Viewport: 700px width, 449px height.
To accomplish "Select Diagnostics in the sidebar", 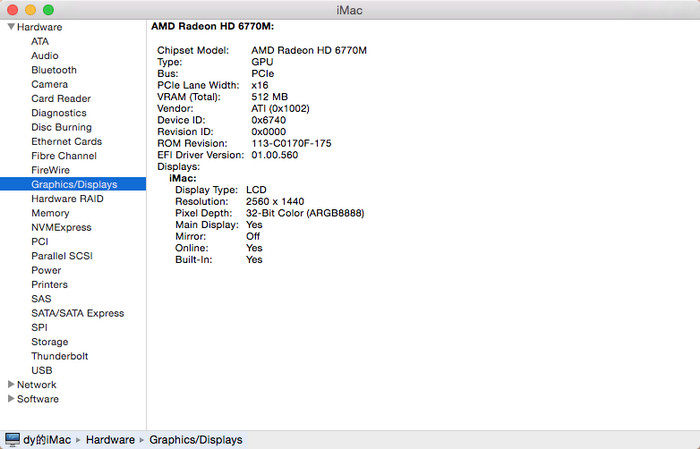I will coord(58,113).
